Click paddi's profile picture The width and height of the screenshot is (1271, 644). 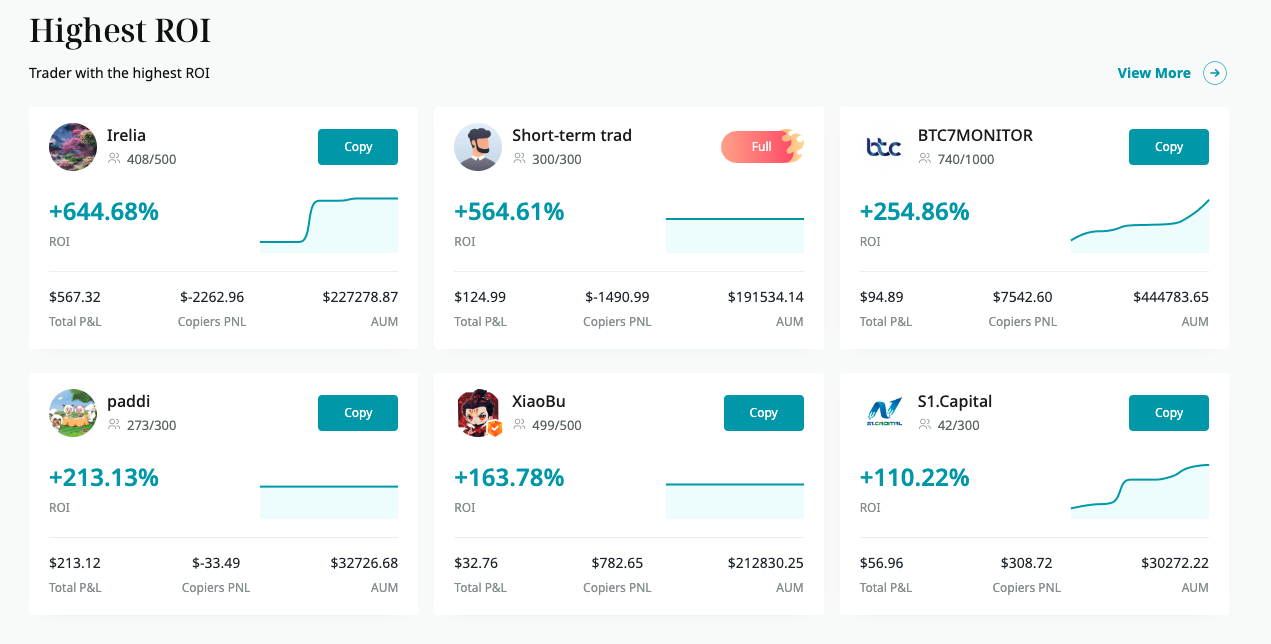(72, 412)
